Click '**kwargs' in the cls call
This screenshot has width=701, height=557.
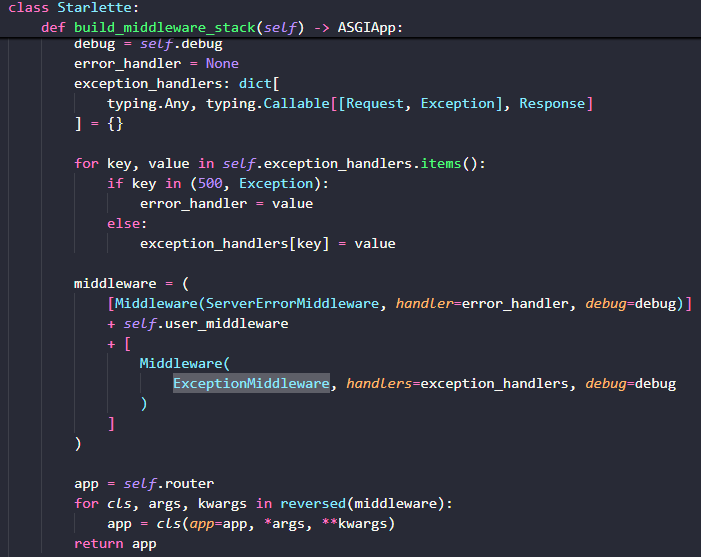tap(354, 523)
